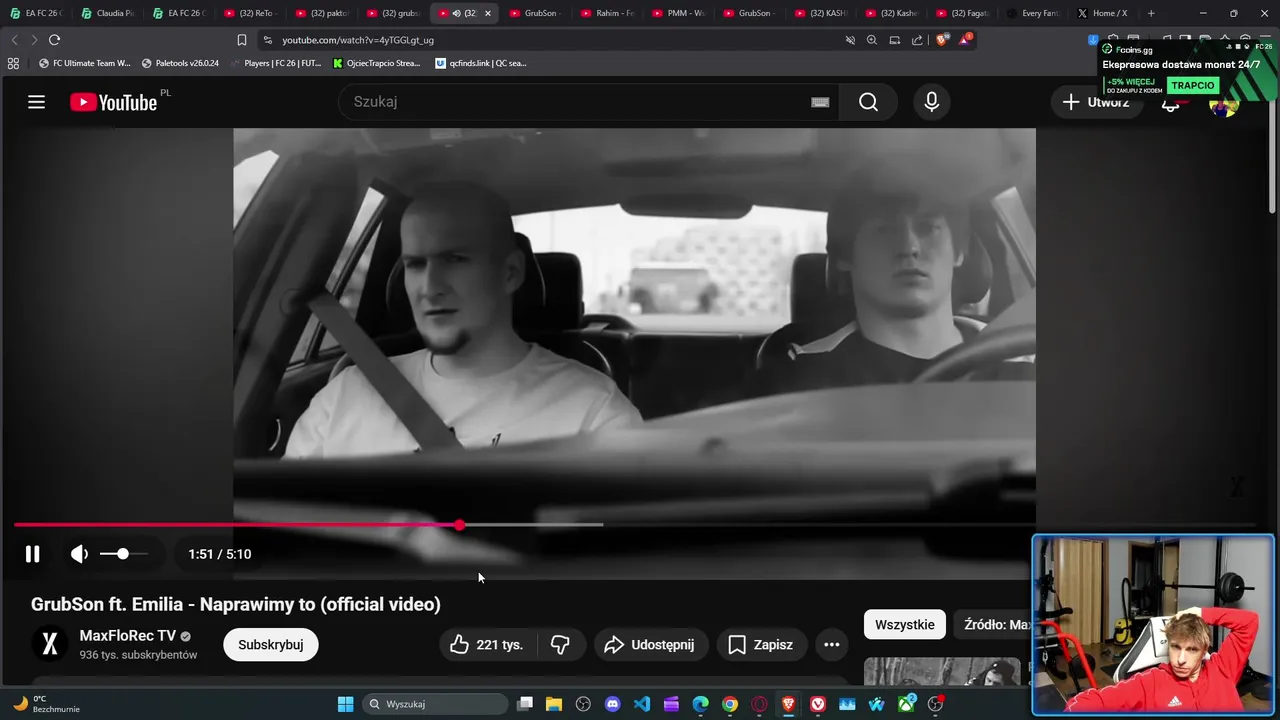Open qcfinds.link bookmark

pos(481,63)
